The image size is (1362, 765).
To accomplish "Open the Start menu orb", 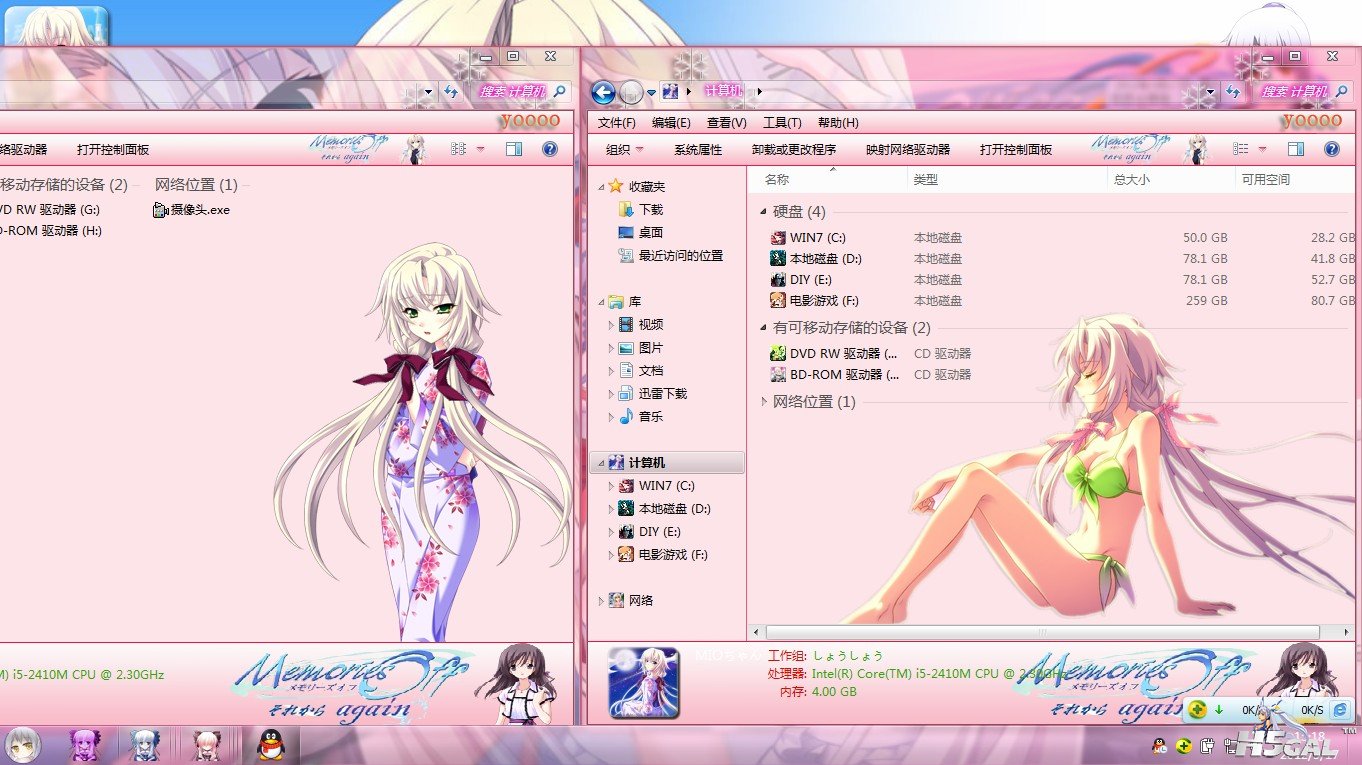I will [x=24, y=745].
